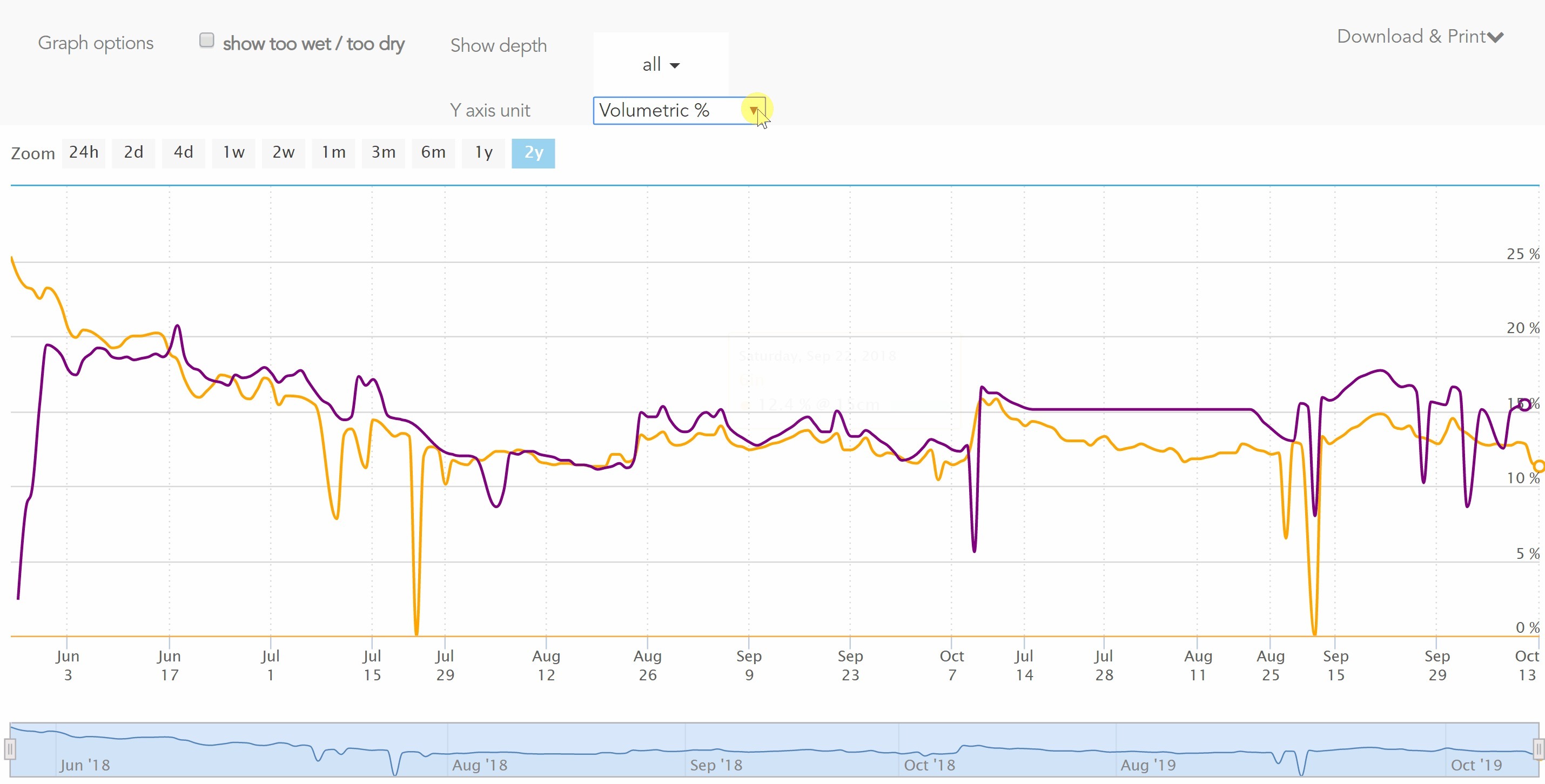The height and width of the screenshot is (784, 1545).
Task: Choose the 2w zoom range
Action: click(x=283, y=153)
